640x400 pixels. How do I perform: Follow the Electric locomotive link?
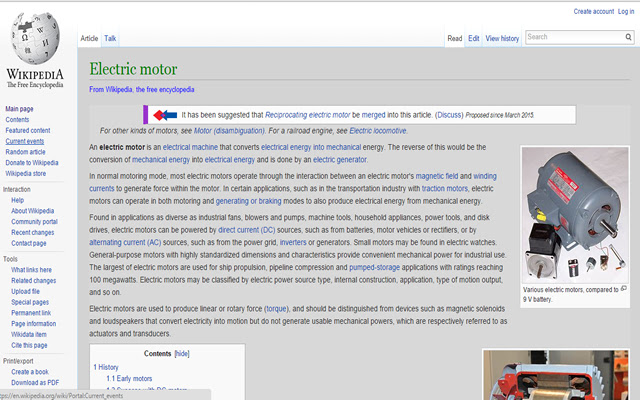377,130
